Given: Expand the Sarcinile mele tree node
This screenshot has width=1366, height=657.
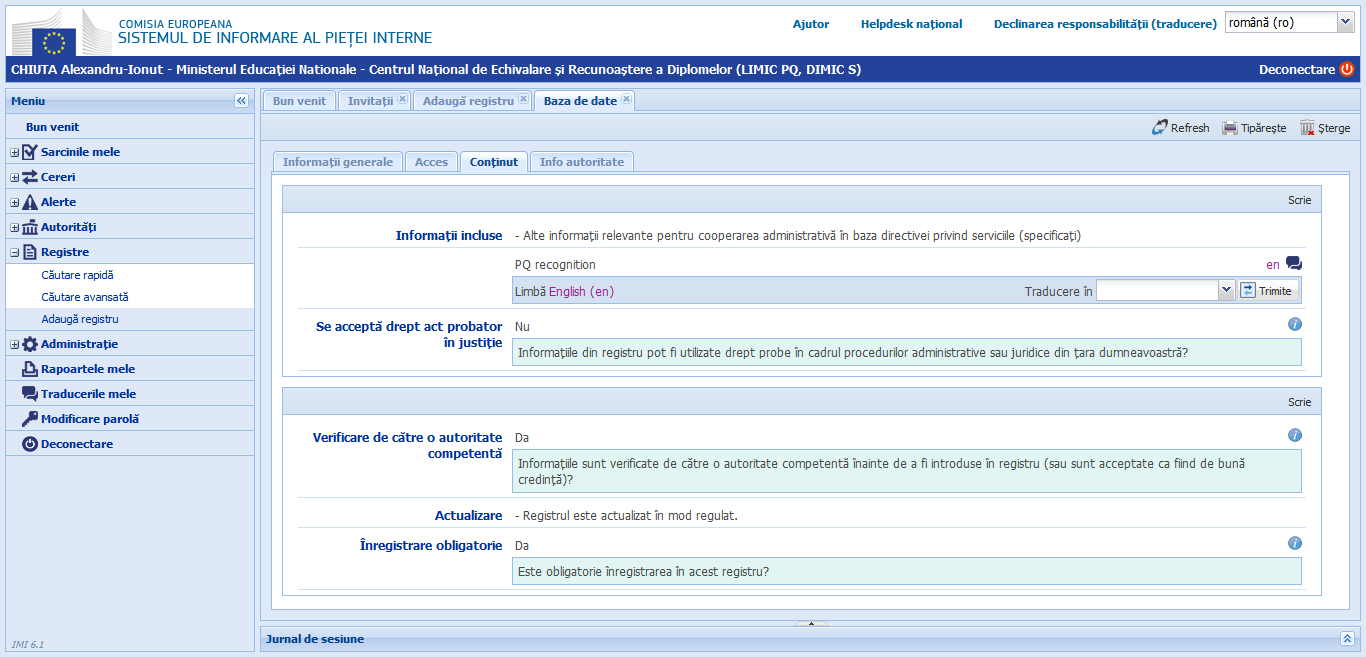Looking at the screenshot, I should tap(15, 152).
